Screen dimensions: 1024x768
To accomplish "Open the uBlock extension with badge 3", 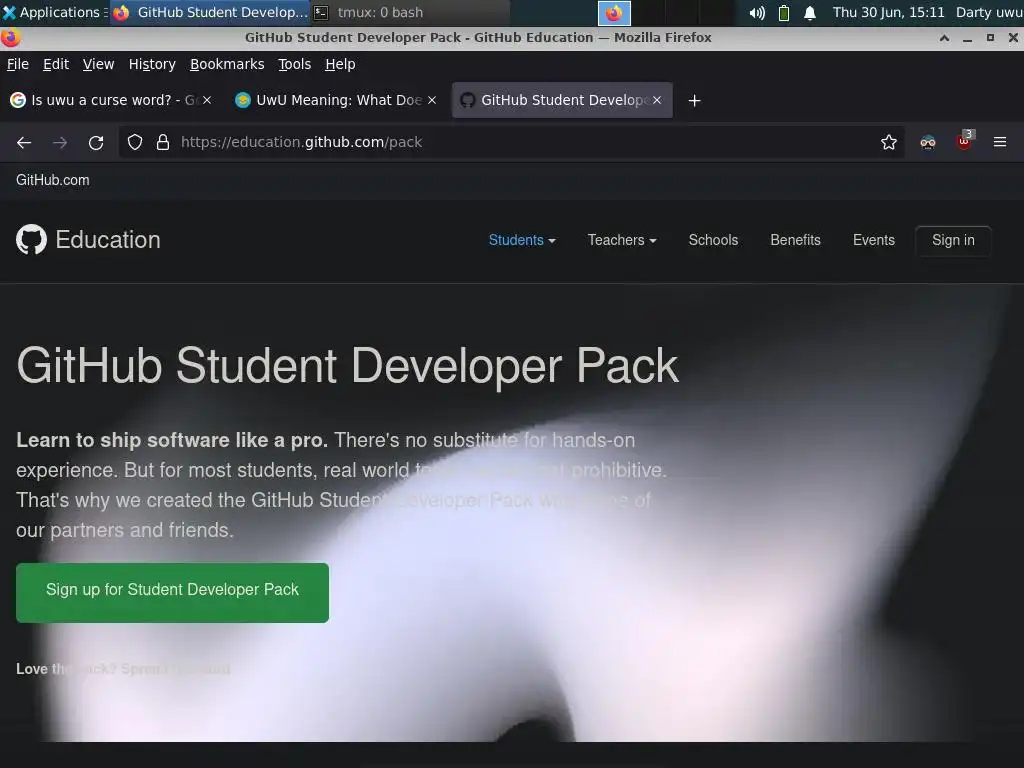I will tap(964, 141).
